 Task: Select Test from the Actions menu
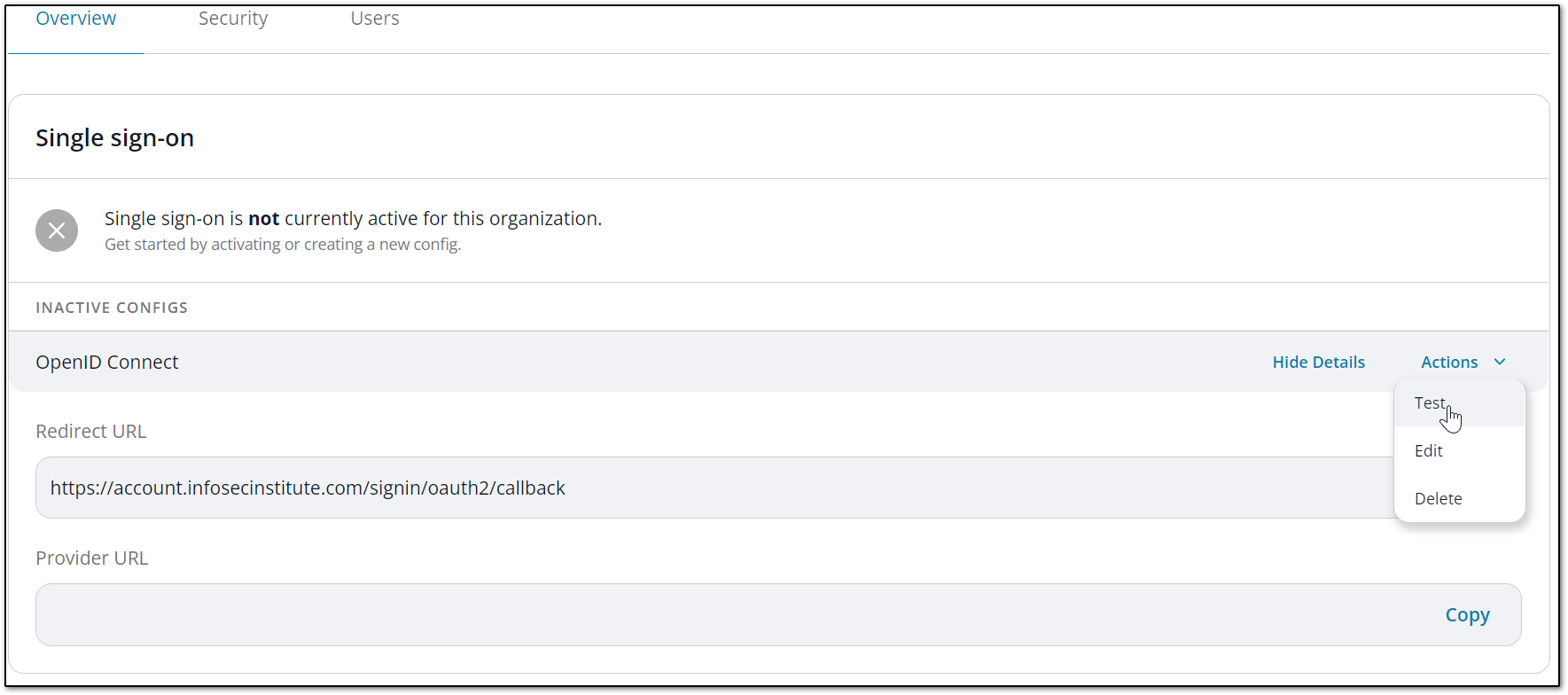1430,402
